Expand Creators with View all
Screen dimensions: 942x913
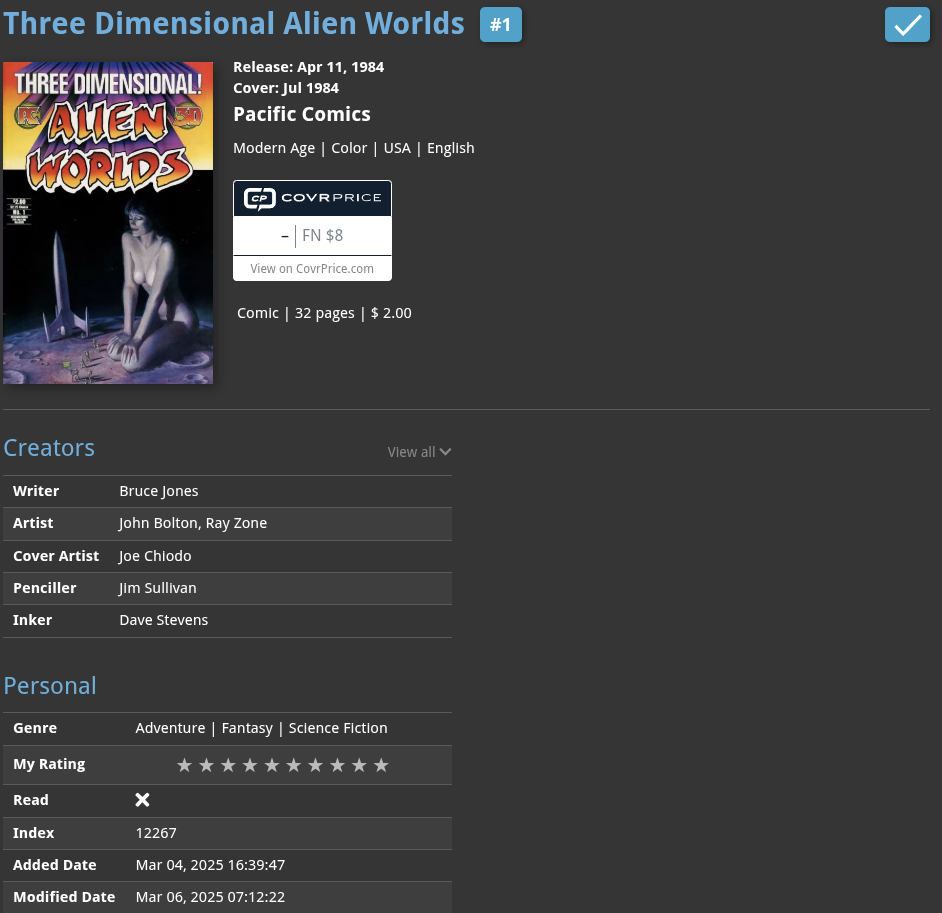[419, 452]
